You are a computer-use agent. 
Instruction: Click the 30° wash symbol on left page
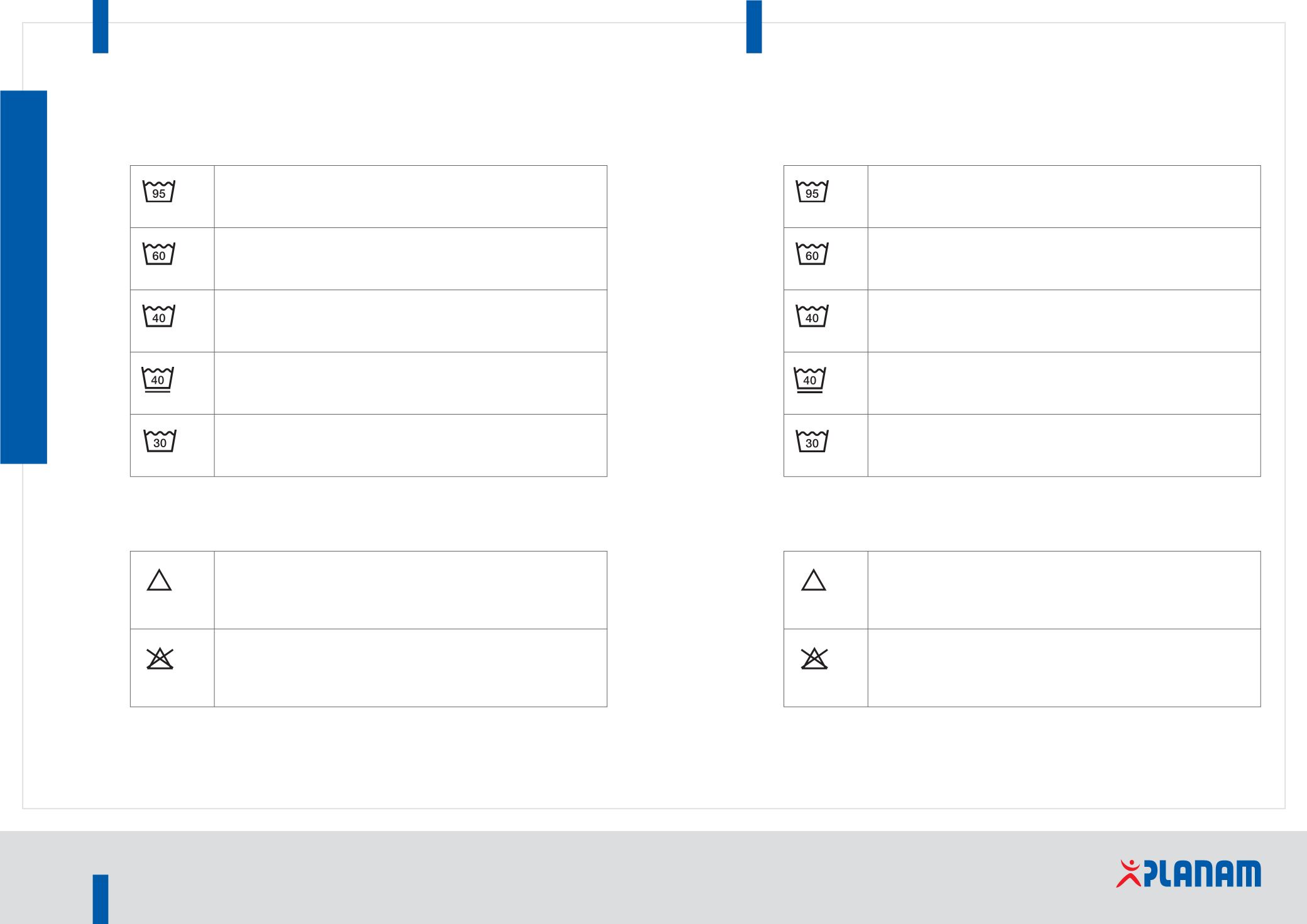tap(160, 441)
